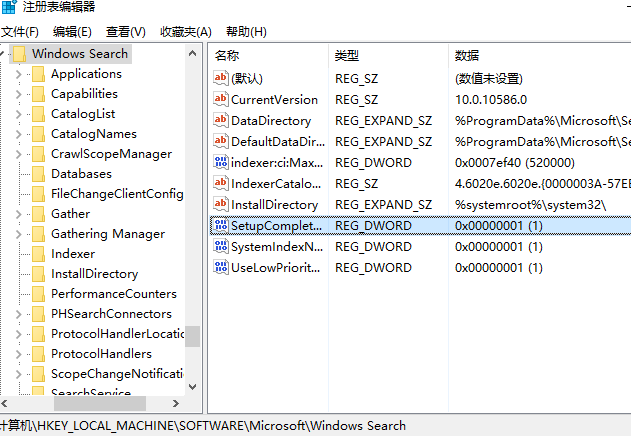Click the tree horizontal scrollbar thumb
This screenshot has height=436, width=631.
point(100,403)
